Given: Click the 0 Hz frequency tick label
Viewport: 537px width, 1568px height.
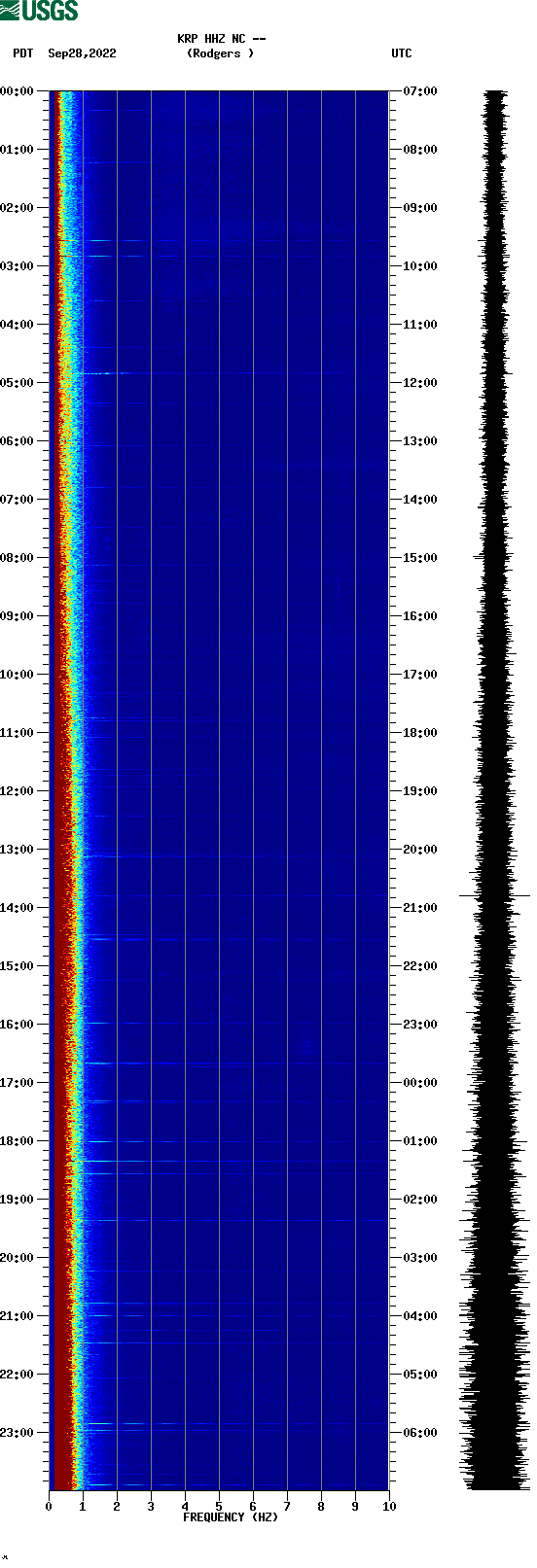Looking at the screenshot, I should [49, 1507].
